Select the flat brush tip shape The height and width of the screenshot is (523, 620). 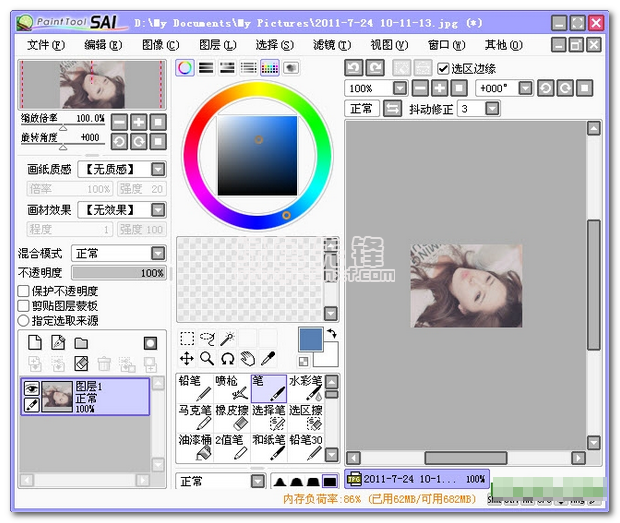click(x=330, y=481)
